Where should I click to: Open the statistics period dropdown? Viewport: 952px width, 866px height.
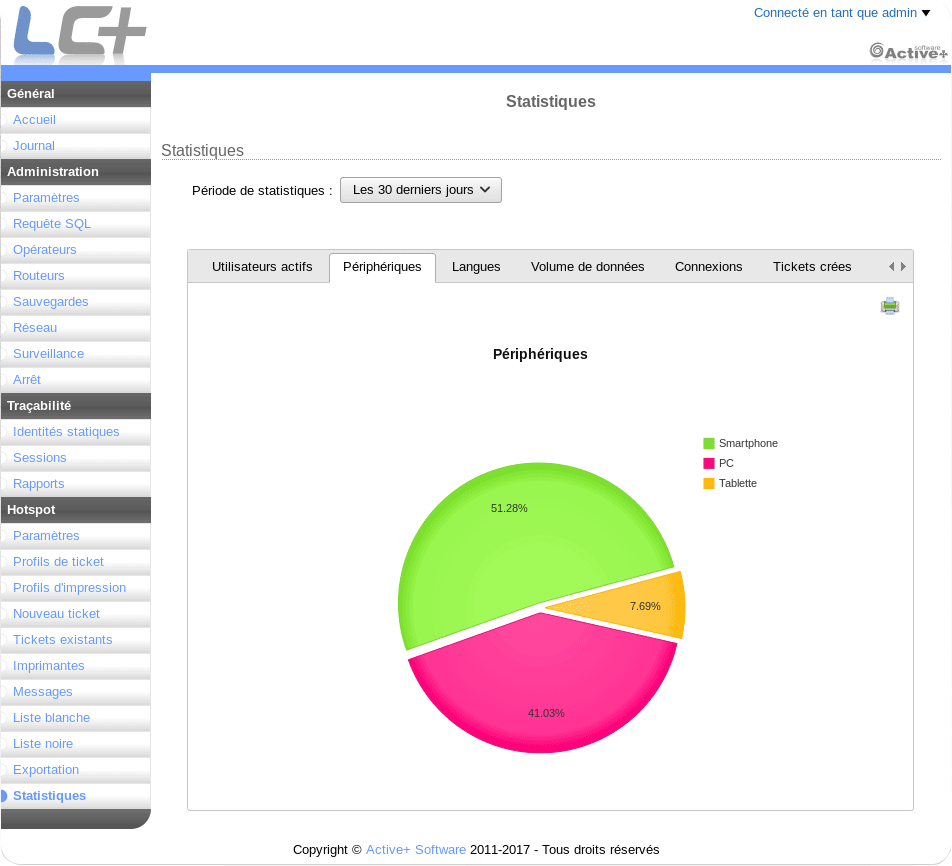pos(420,190)
